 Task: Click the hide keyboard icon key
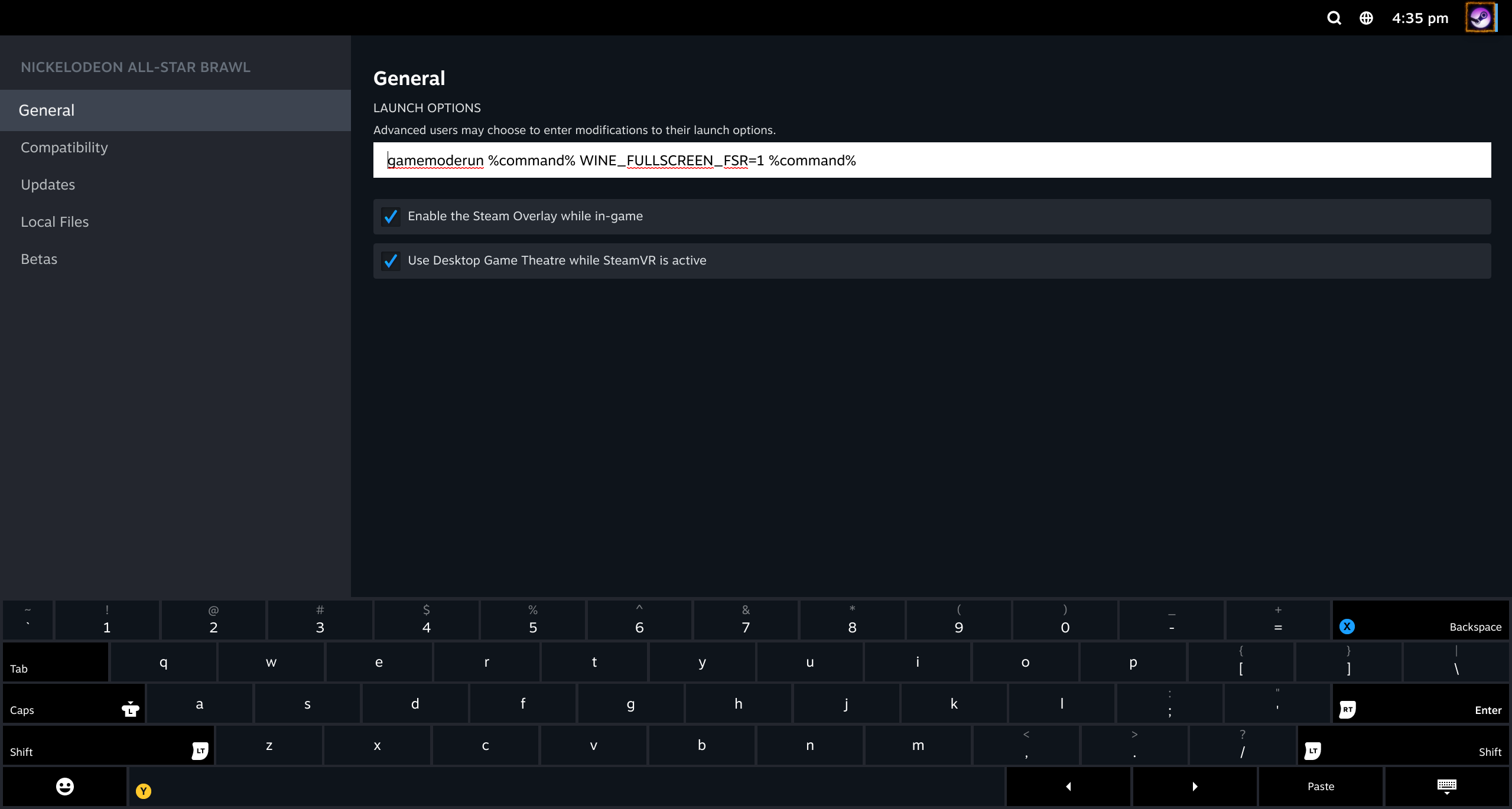point(1446,787)
